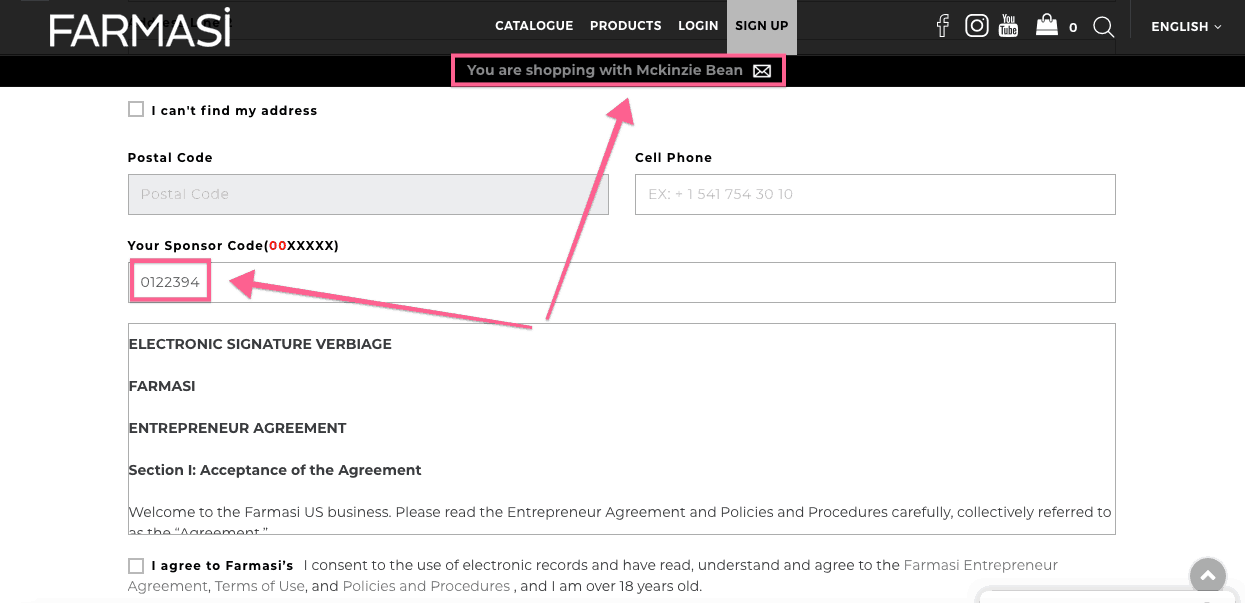Check the "I agree to Farmasi's" box

[136, 566]
